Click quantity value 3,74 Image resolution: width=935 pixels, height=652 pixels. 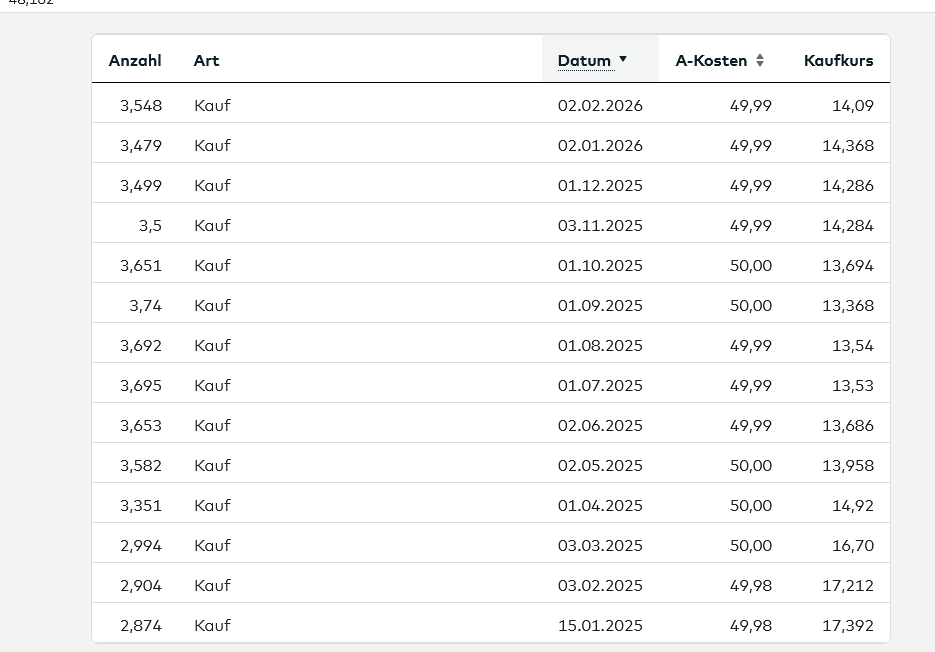pos(145,305)
